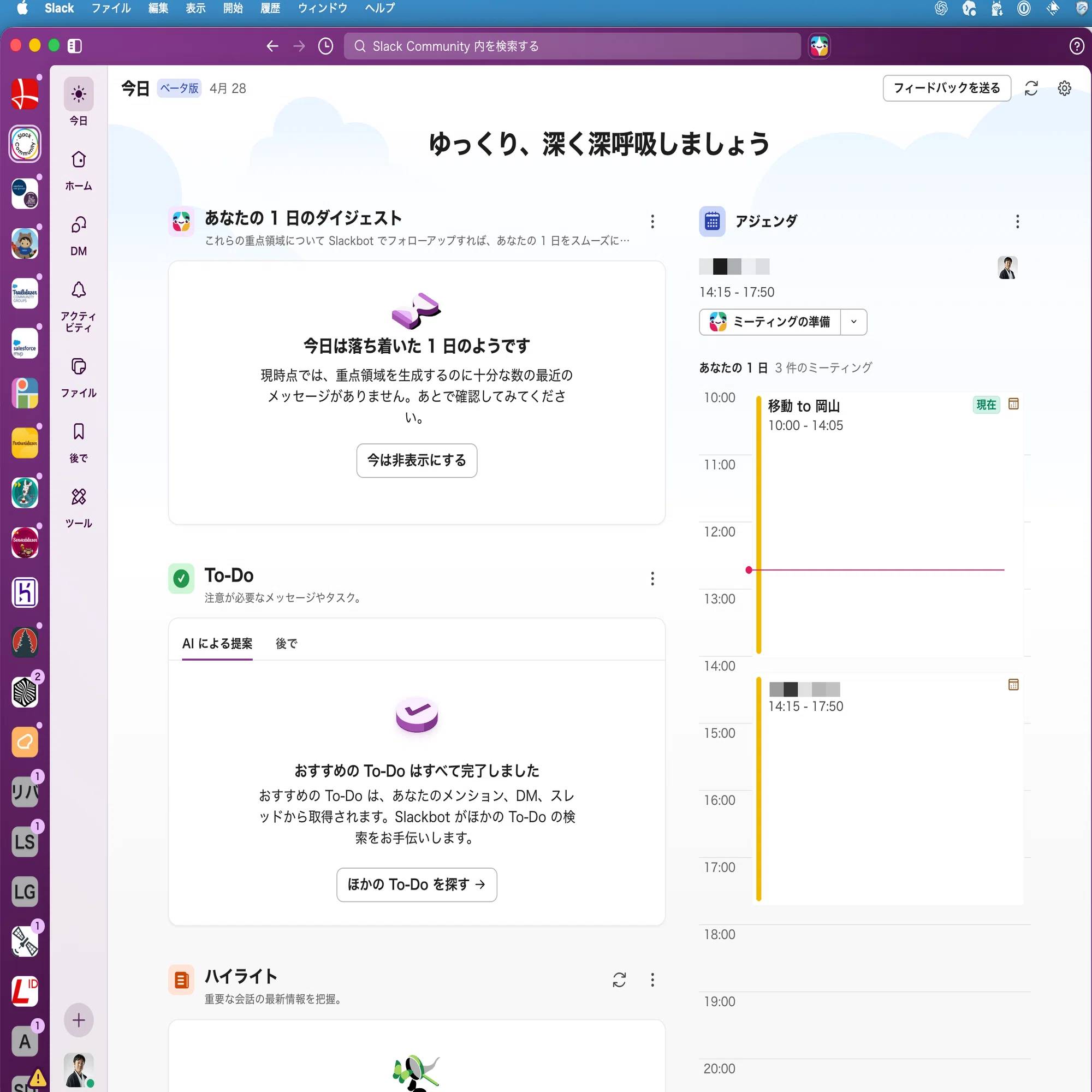Screen dimensions: 1092x1092
Task: Expand the ミーティングの準備 dropdown chevron
Action: pos(853,322)
